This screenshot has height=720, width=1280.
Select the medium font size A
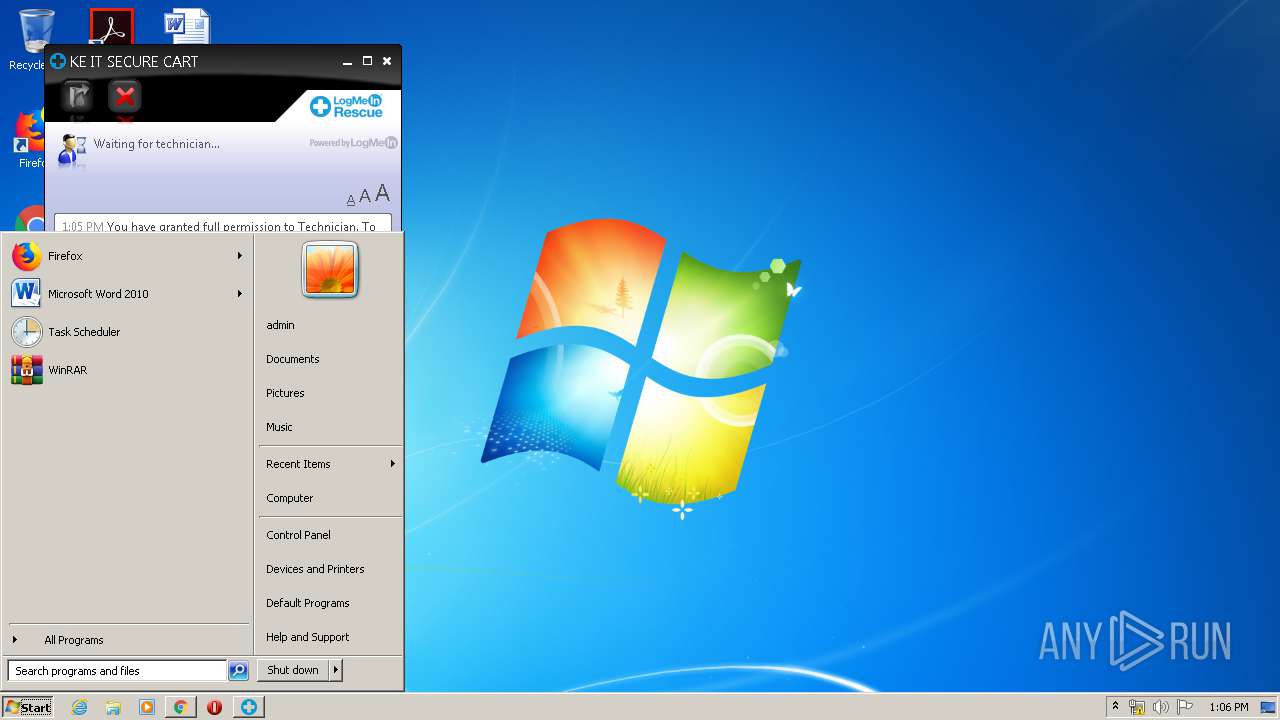point(365,197)
